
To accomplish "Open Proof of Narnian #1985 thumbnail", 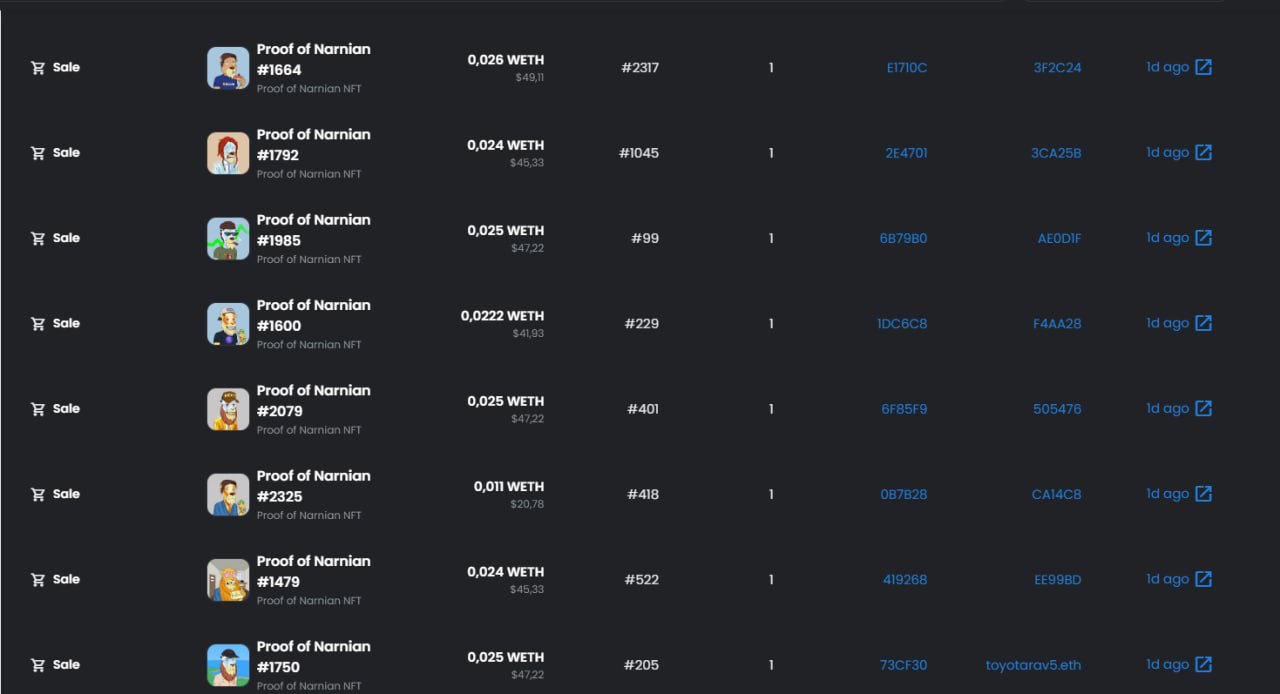I will click(228, 239).
